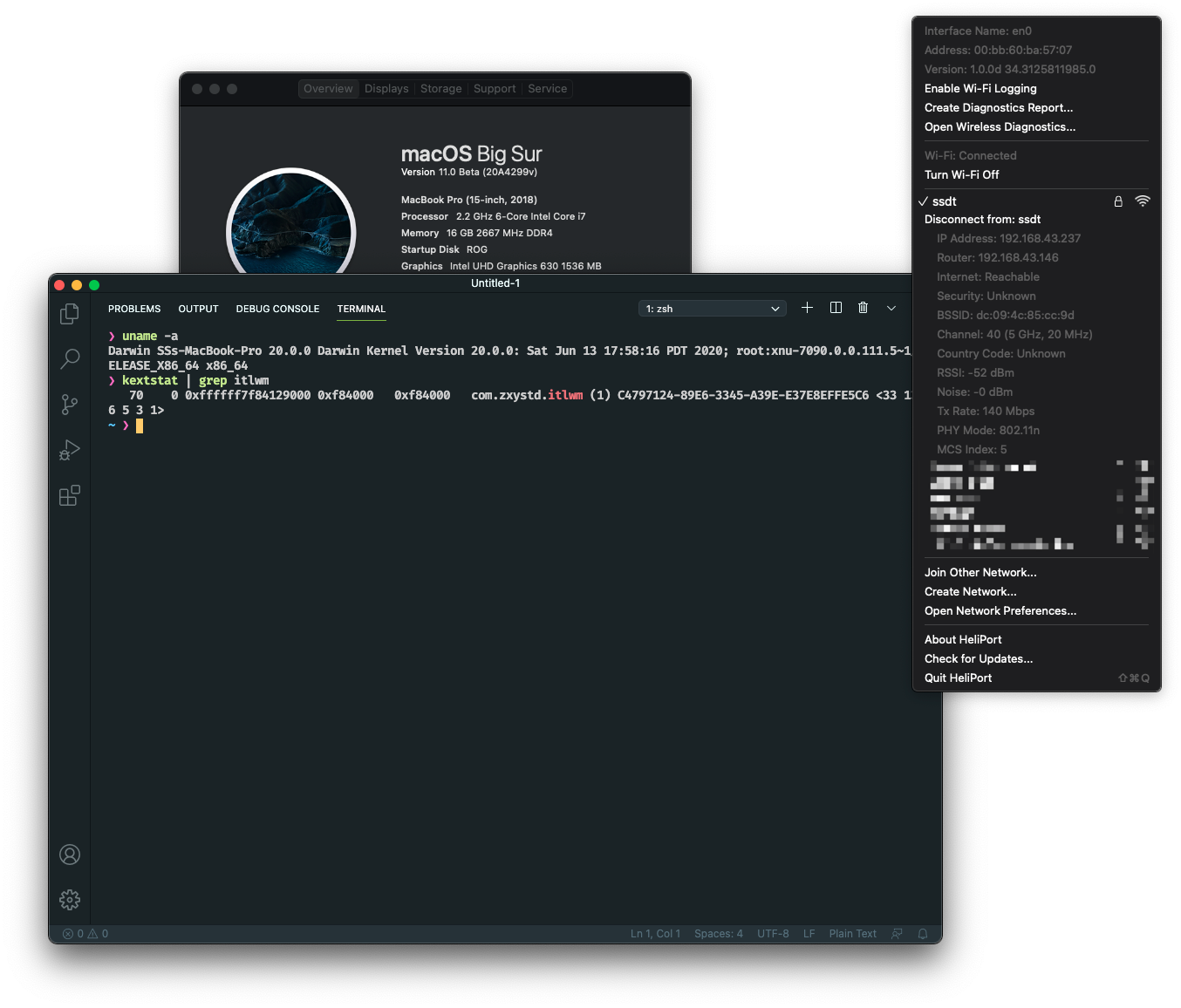Enable Wi-Fi Logging in HeliPort
1181x1008 pixels.
coord(980,88)
